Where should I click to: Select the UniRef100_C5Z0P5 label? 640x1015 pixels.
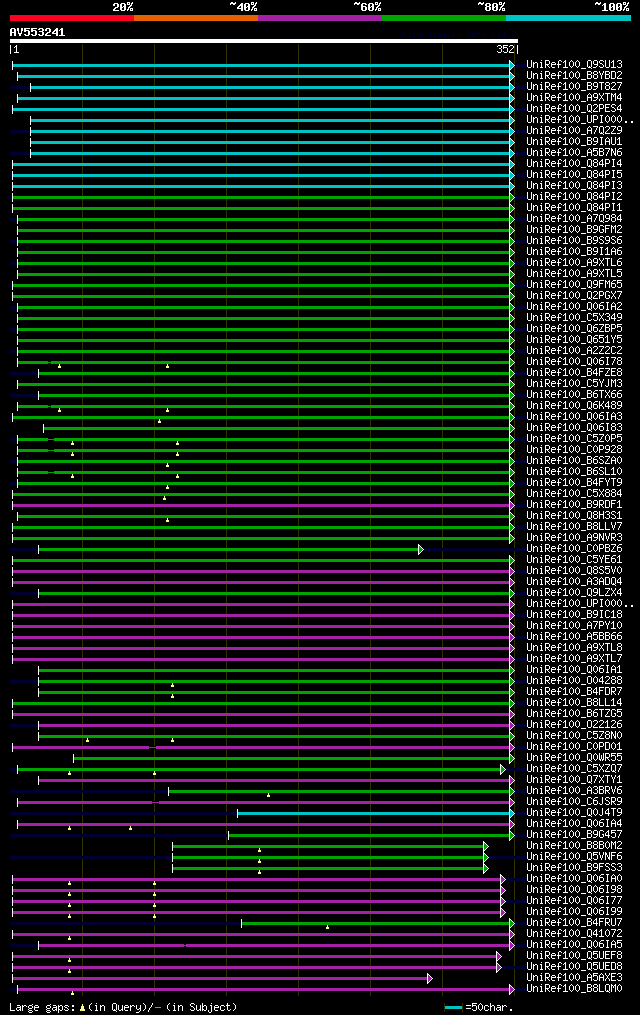[574, 439]
